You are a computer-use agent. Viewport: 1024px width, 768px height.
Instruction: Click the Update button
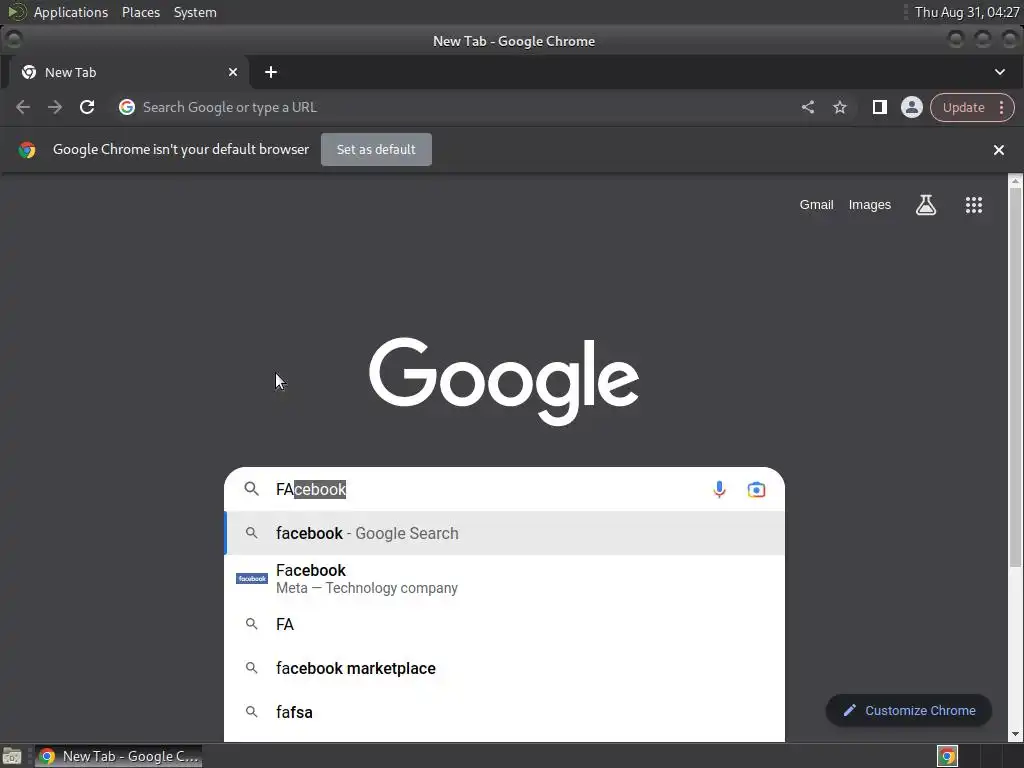[963, 108]
